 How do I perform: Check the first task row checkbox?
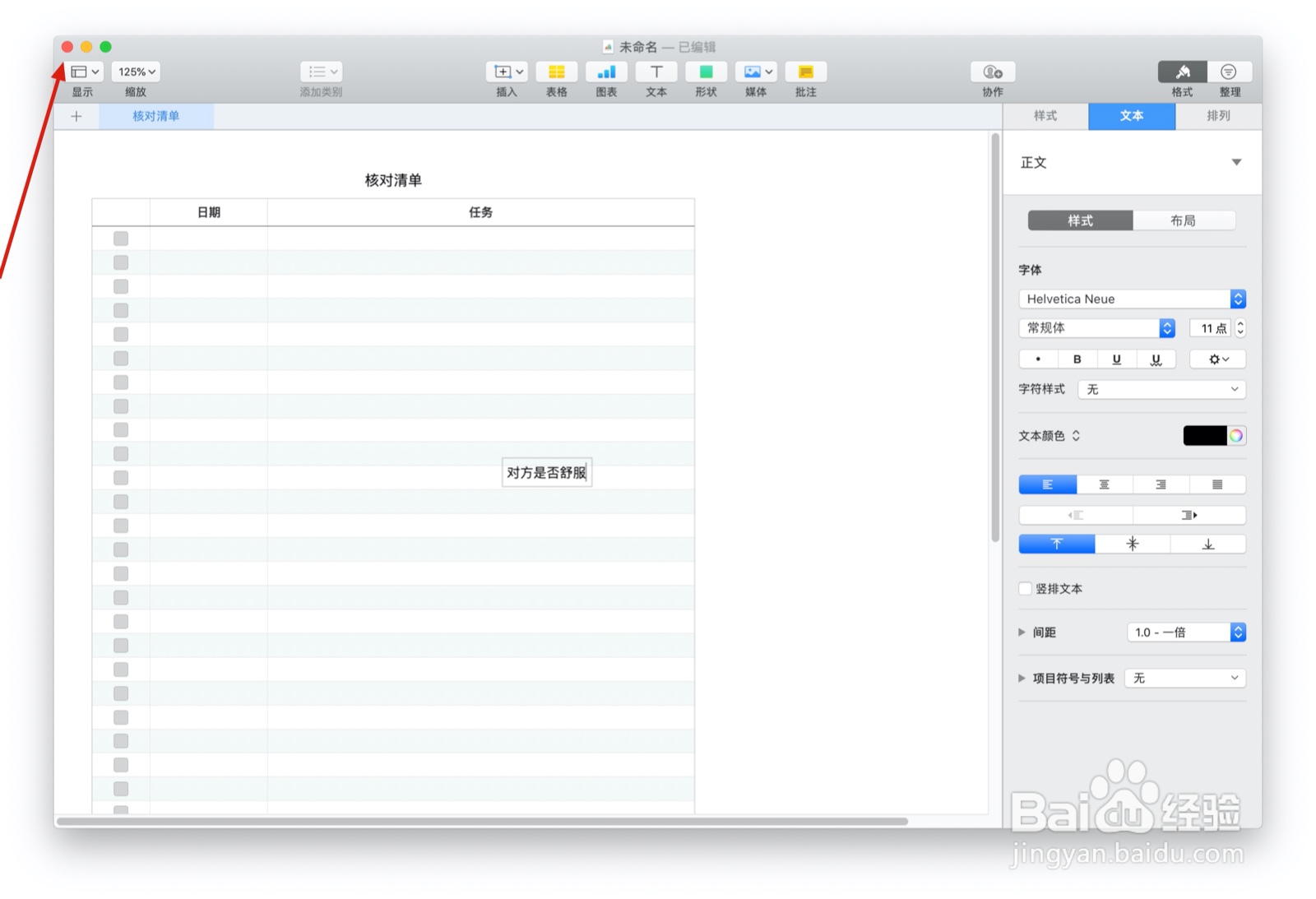pos(121,238)
